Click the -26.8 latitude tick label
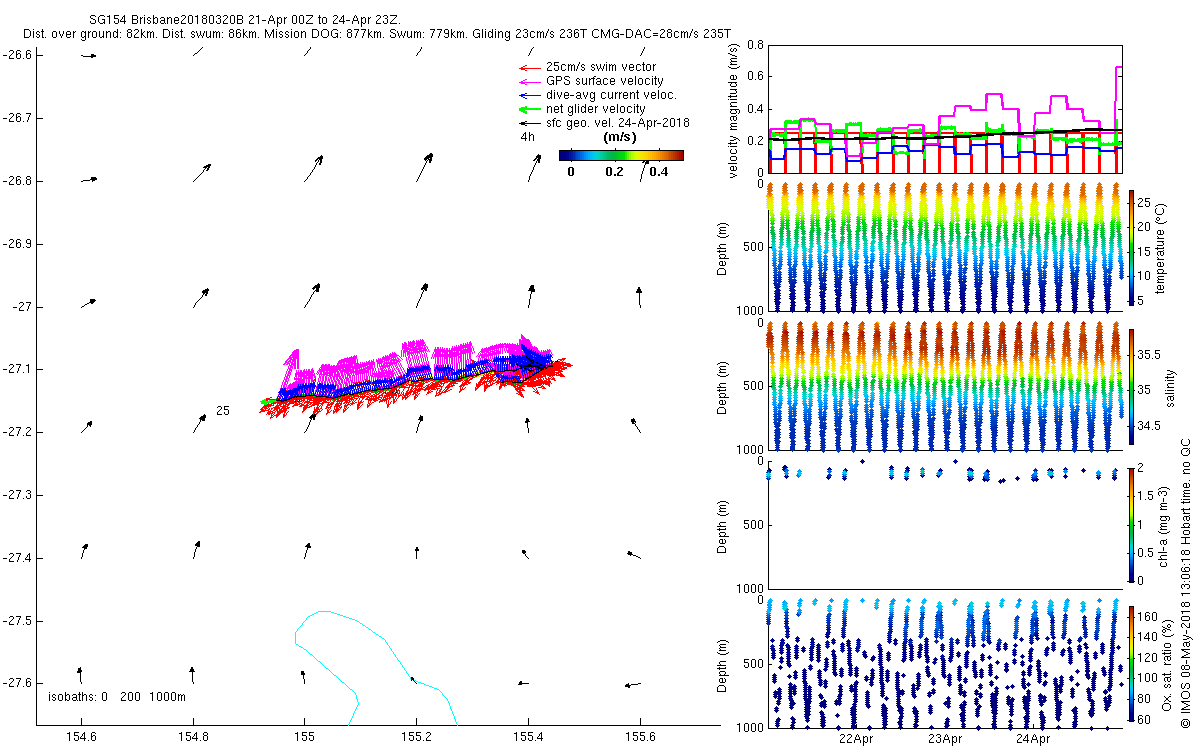 (x=15, y=181)
